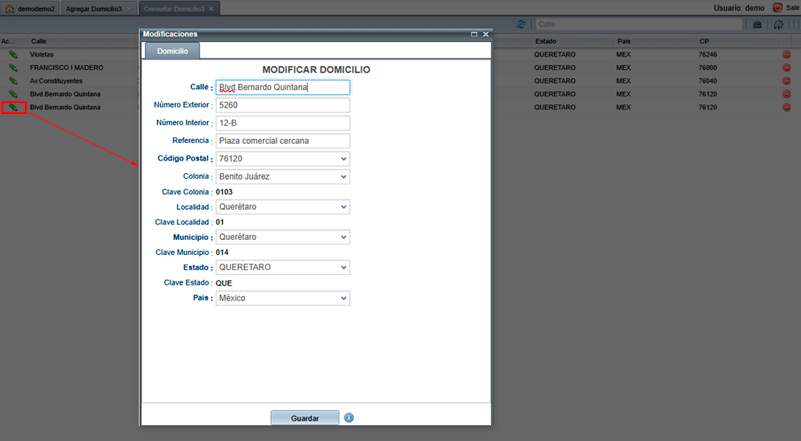Delete the row with CP 76000
This screenshot has width=801, height=441.
coord(787,67)
